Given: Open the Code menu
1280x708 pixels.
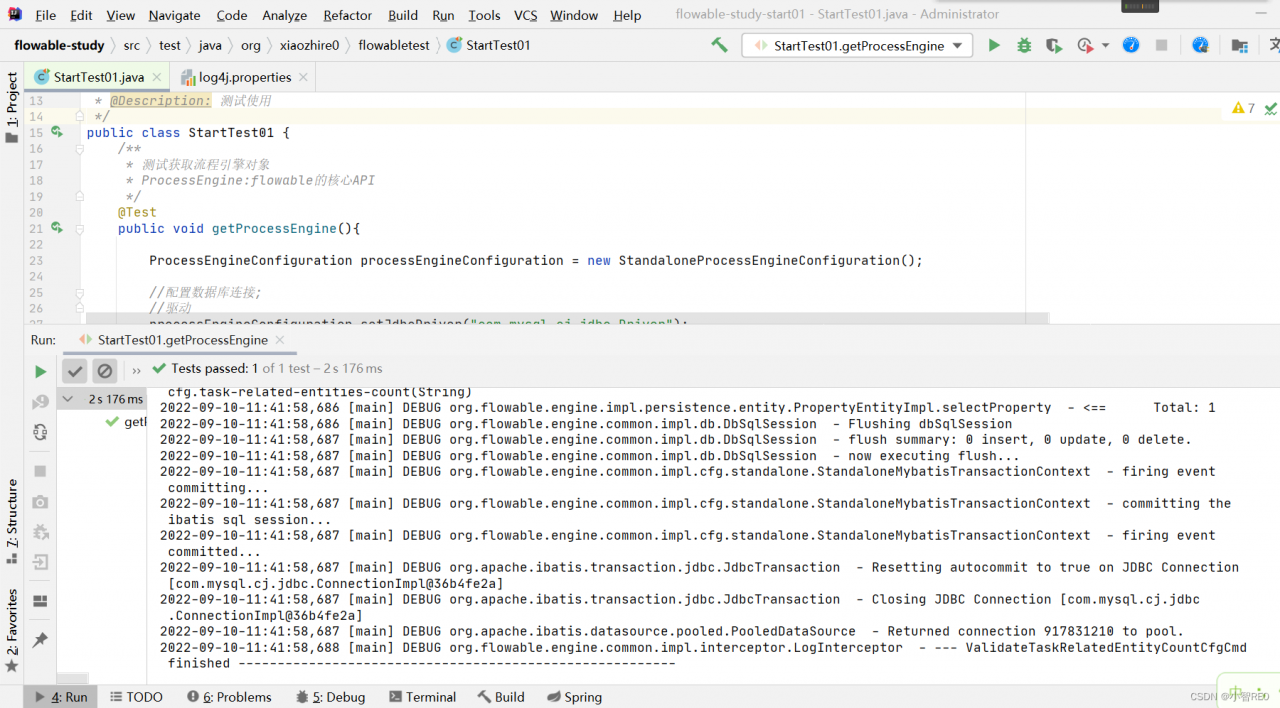Looking at the screenshot, I should click(232, 15).
